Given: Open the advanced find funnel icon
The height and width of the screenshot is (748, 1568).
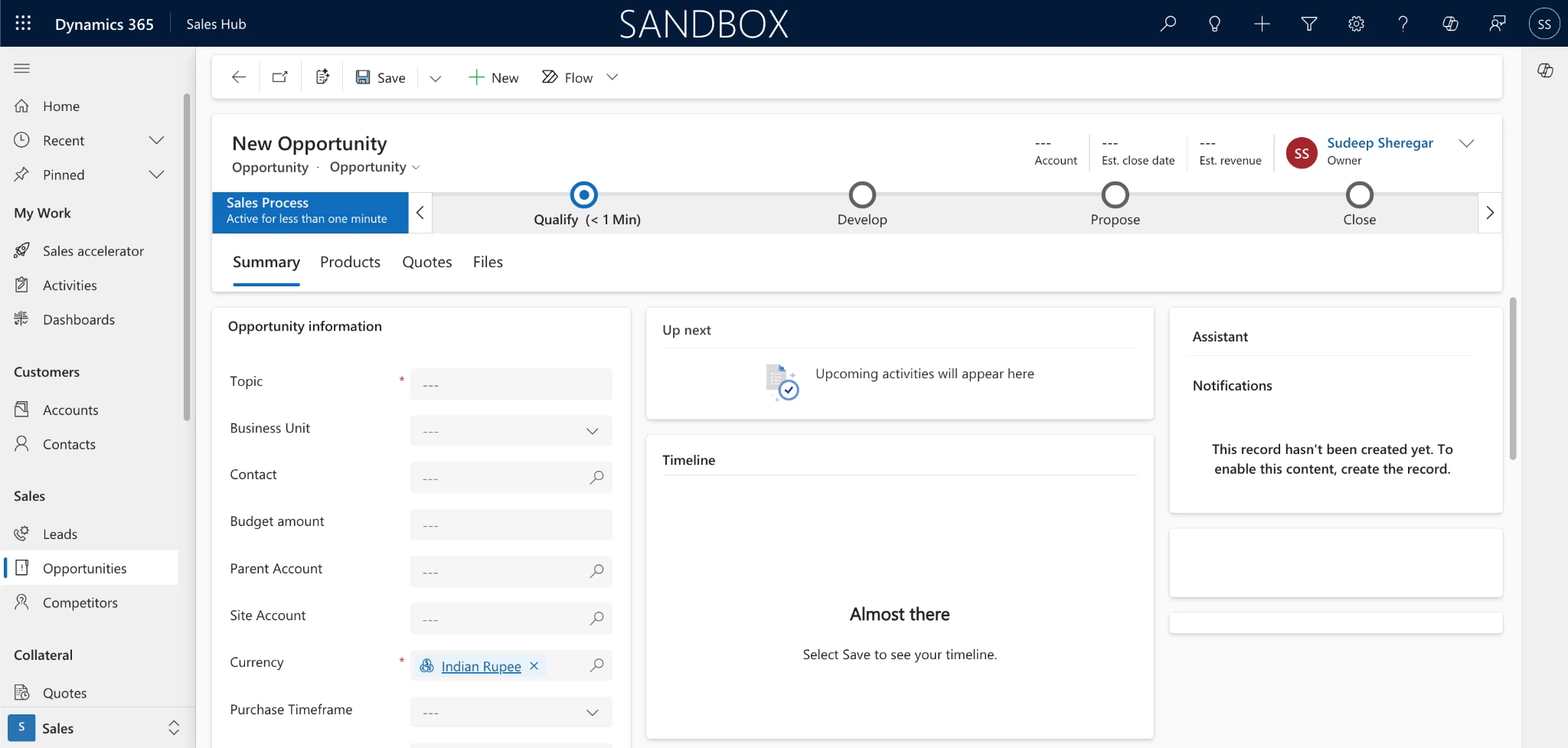Looking at the screenshot, I should 1309,24.
